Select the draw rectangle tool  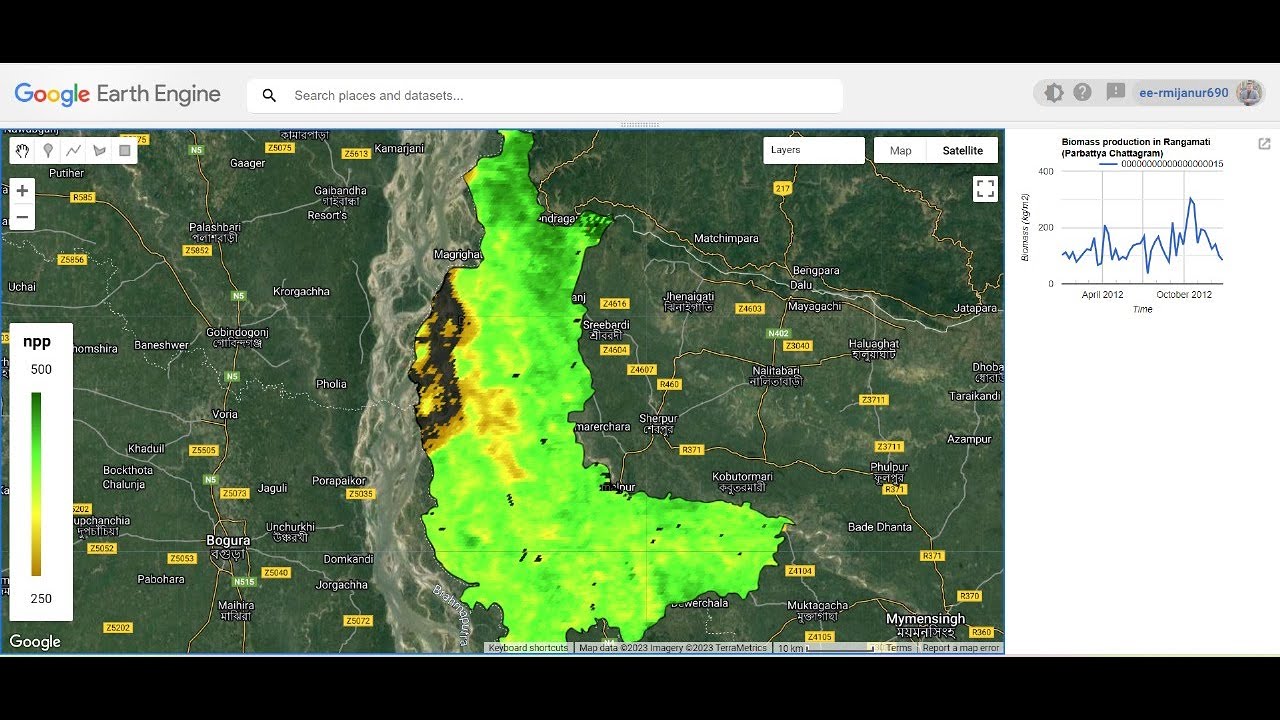click(125, 151)
